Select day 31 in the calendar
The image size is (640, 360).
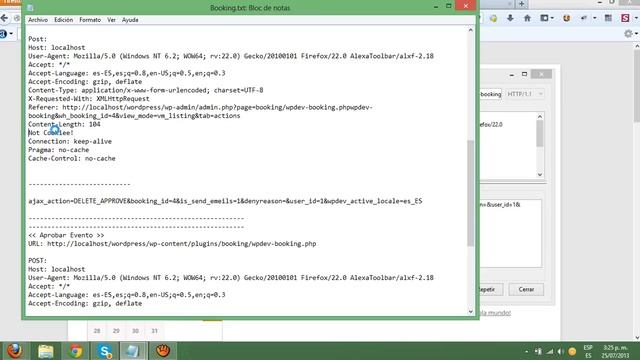coord(154,331)
